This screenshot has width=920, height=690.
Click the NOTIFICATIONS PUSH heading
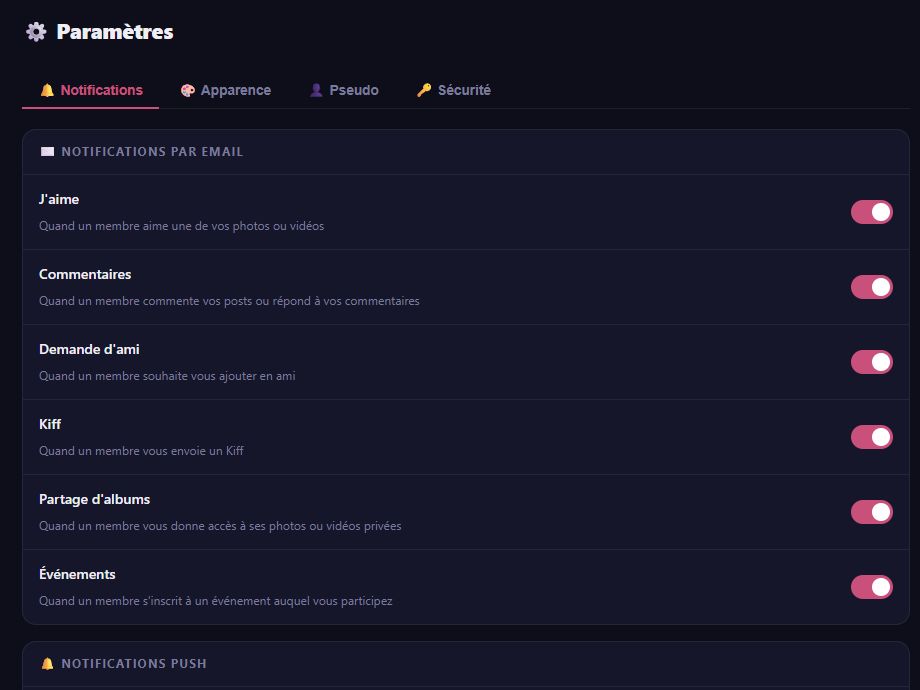134,664
